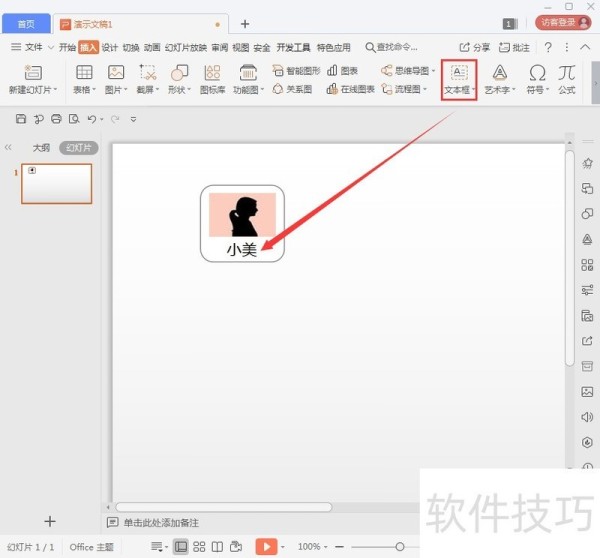Insert a Mind Map (思维导图)
Screen dimensions: 600x558
[405, 71]
